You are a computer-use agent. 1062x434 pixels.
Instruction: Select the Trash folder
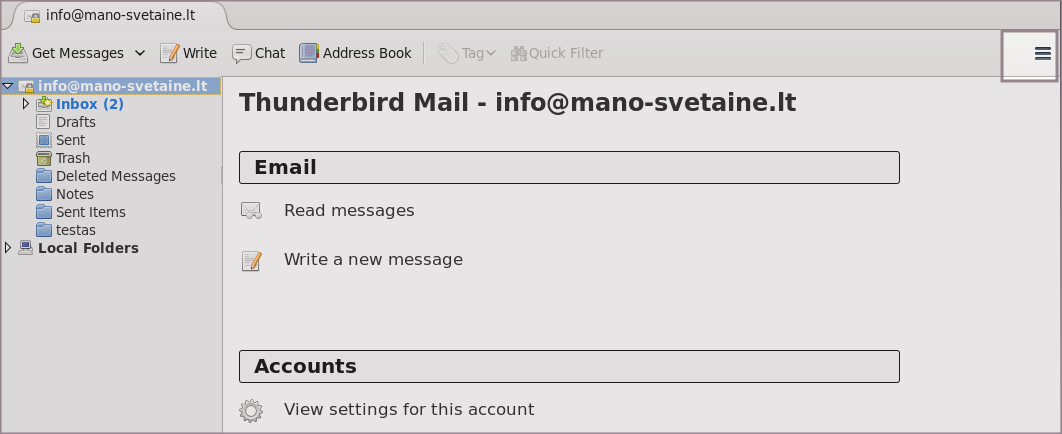(72, 158)
